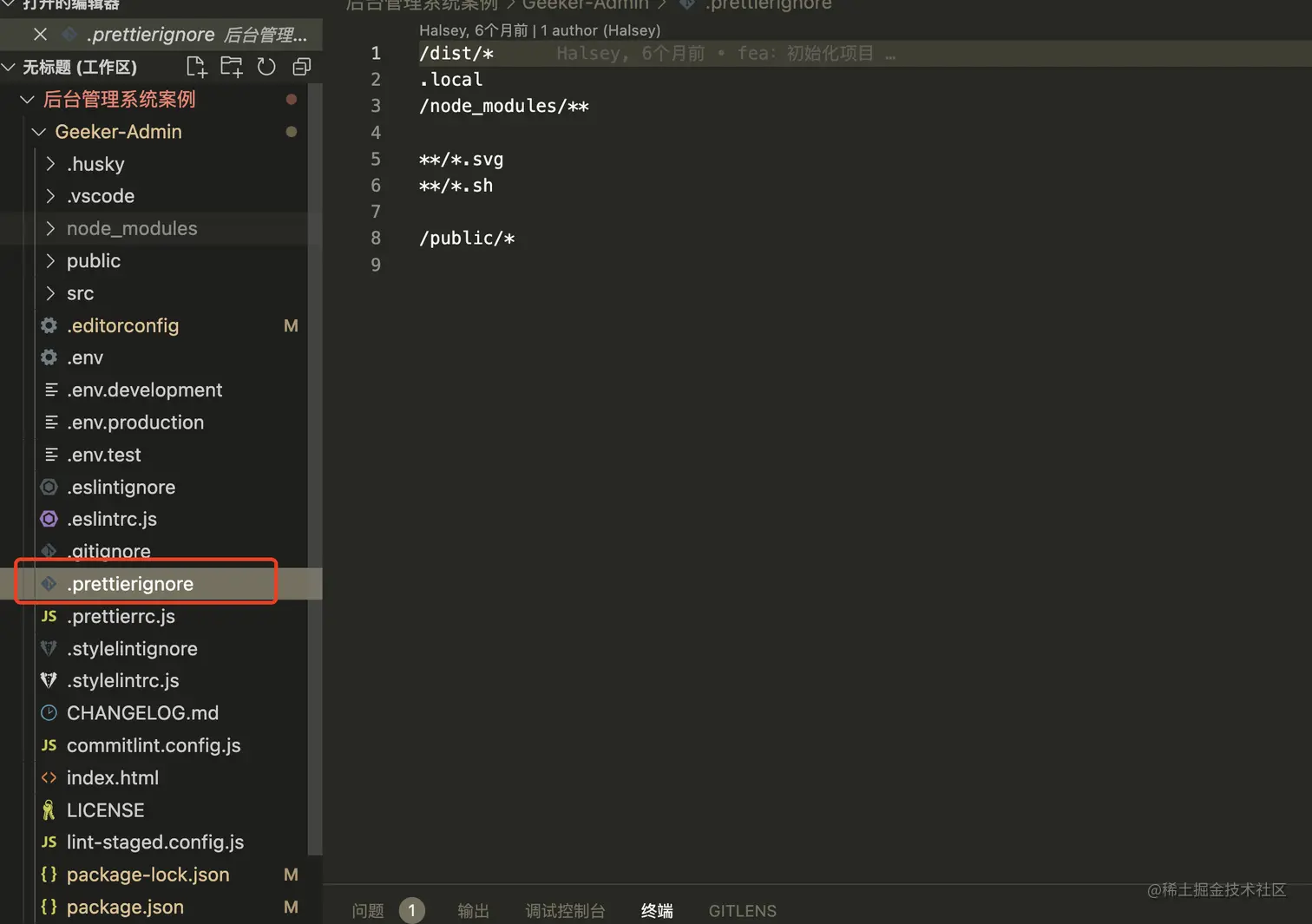The height and width of the screenshot is (924, 1312).
Task: Click the New File icon in explorer header
Action: [x=197, y=67]
